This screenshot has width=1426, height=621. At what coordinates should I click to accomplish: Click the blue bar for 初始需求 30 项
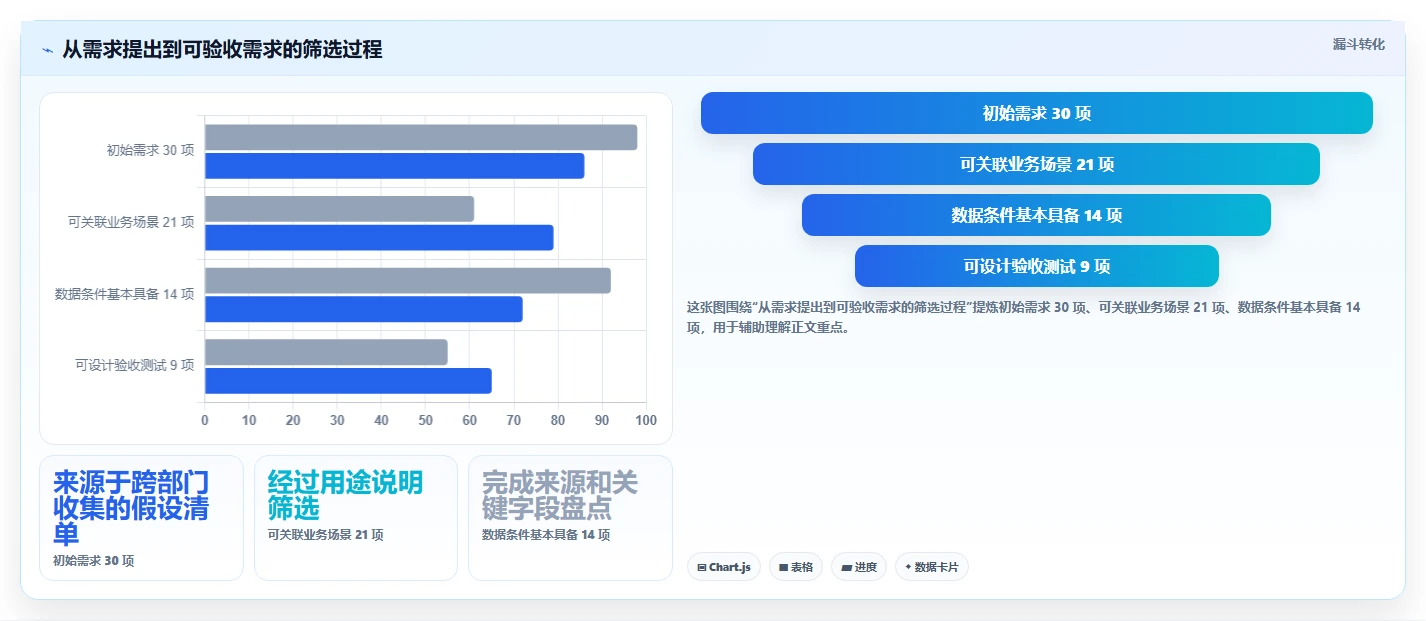click(x=394, y=166)
